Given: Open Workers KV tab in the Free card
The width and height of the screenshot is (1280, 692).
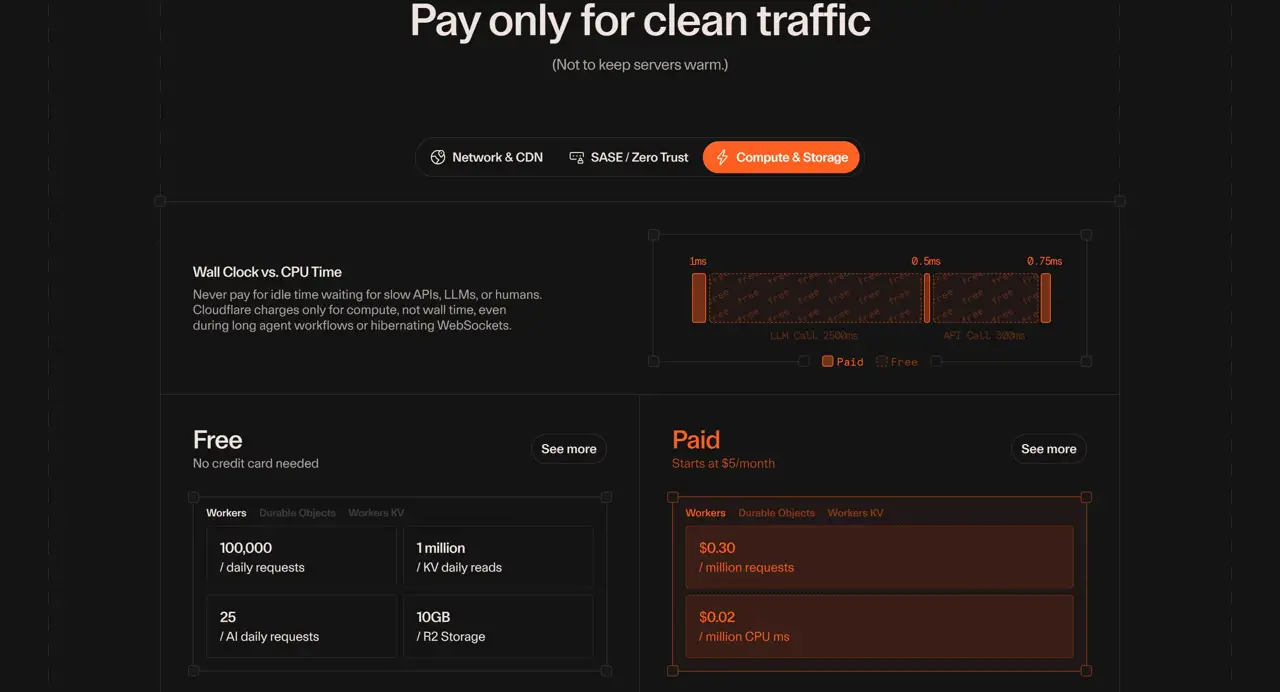Looking at the screenshot, I should tap(376, 513).
